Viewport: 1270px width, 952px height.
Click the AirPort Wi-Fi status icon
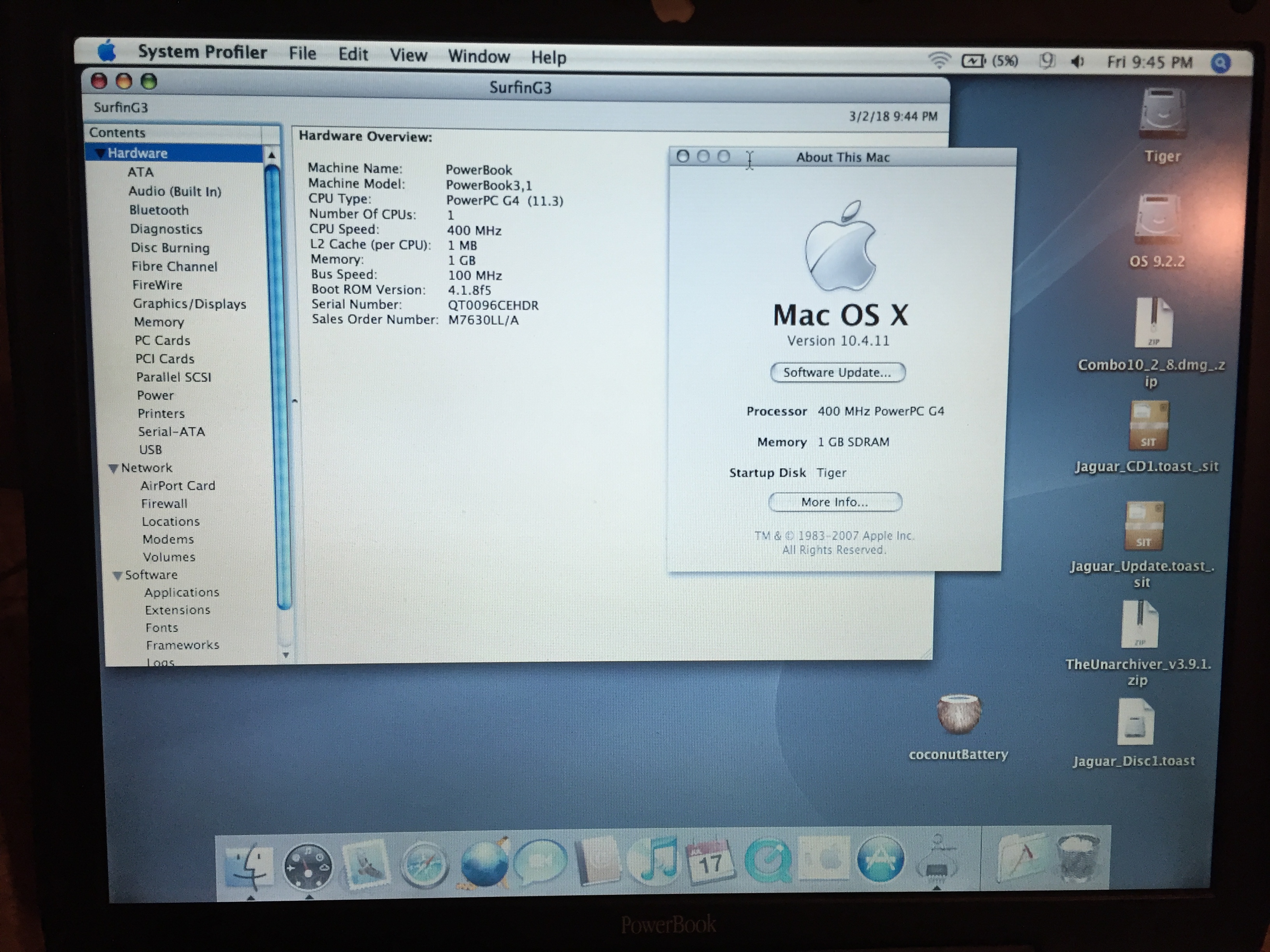pyautogui.click(x=940, y=59)
